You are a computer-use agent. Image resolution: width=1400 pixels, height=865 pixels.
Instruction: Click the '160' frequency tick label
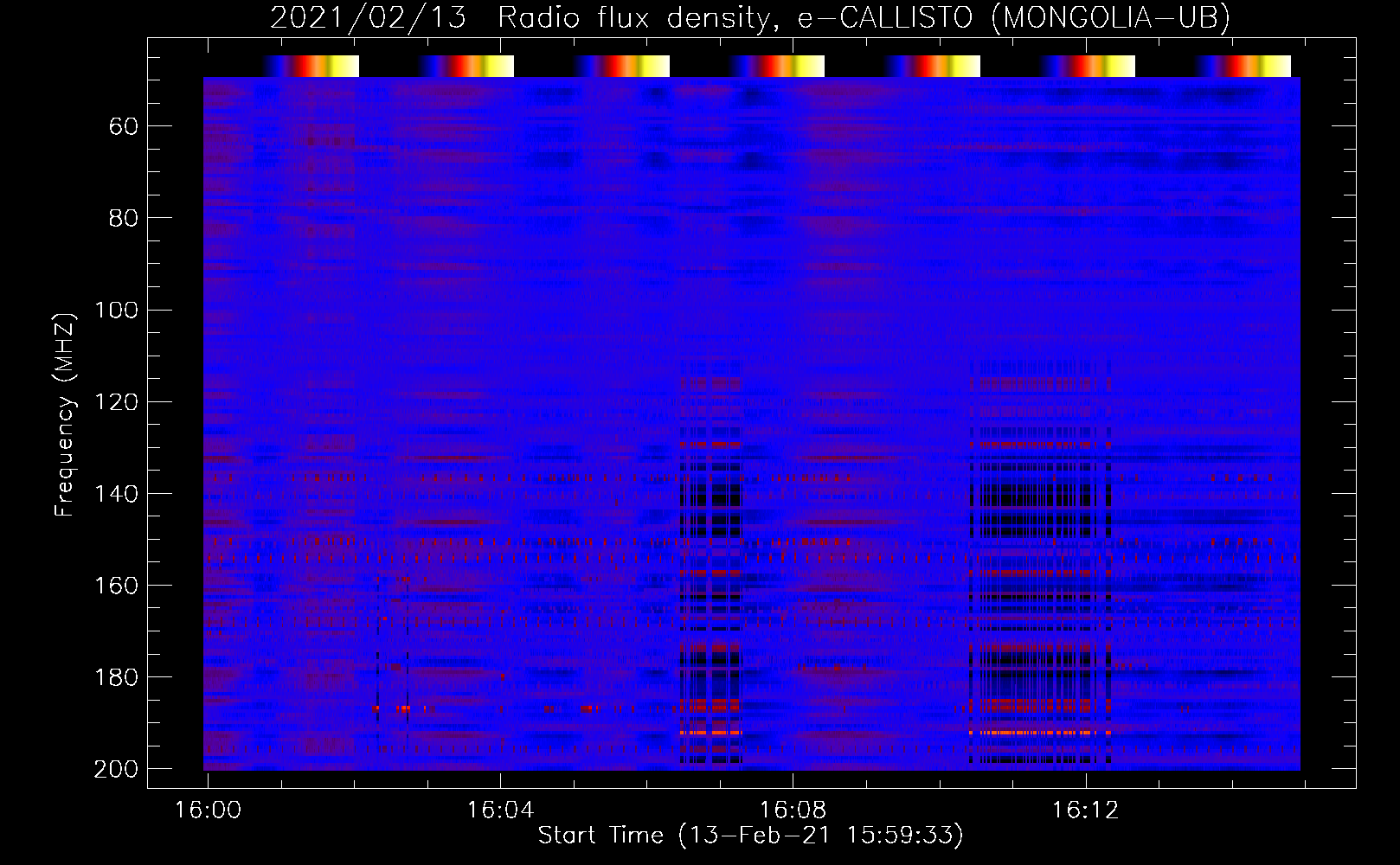[x=117, y=586]
